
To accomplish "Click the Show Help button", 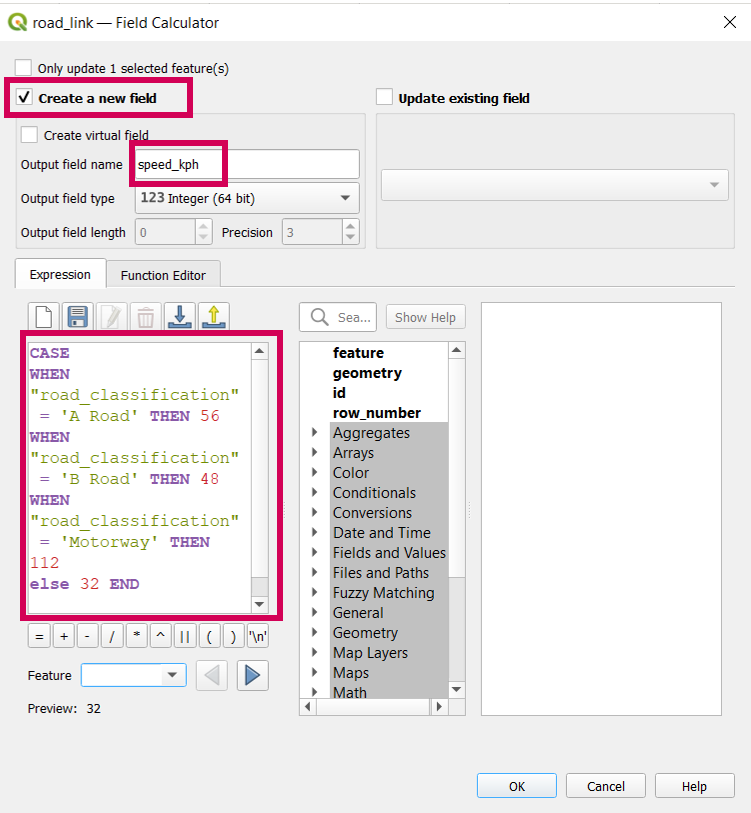I will (x=425, y=317).
